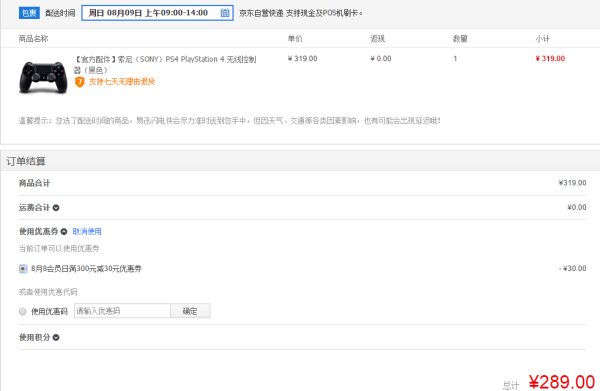The image size is (600, 391).
Task: Click the subtotal ¥319.00 in red
Action: point(550,59)
